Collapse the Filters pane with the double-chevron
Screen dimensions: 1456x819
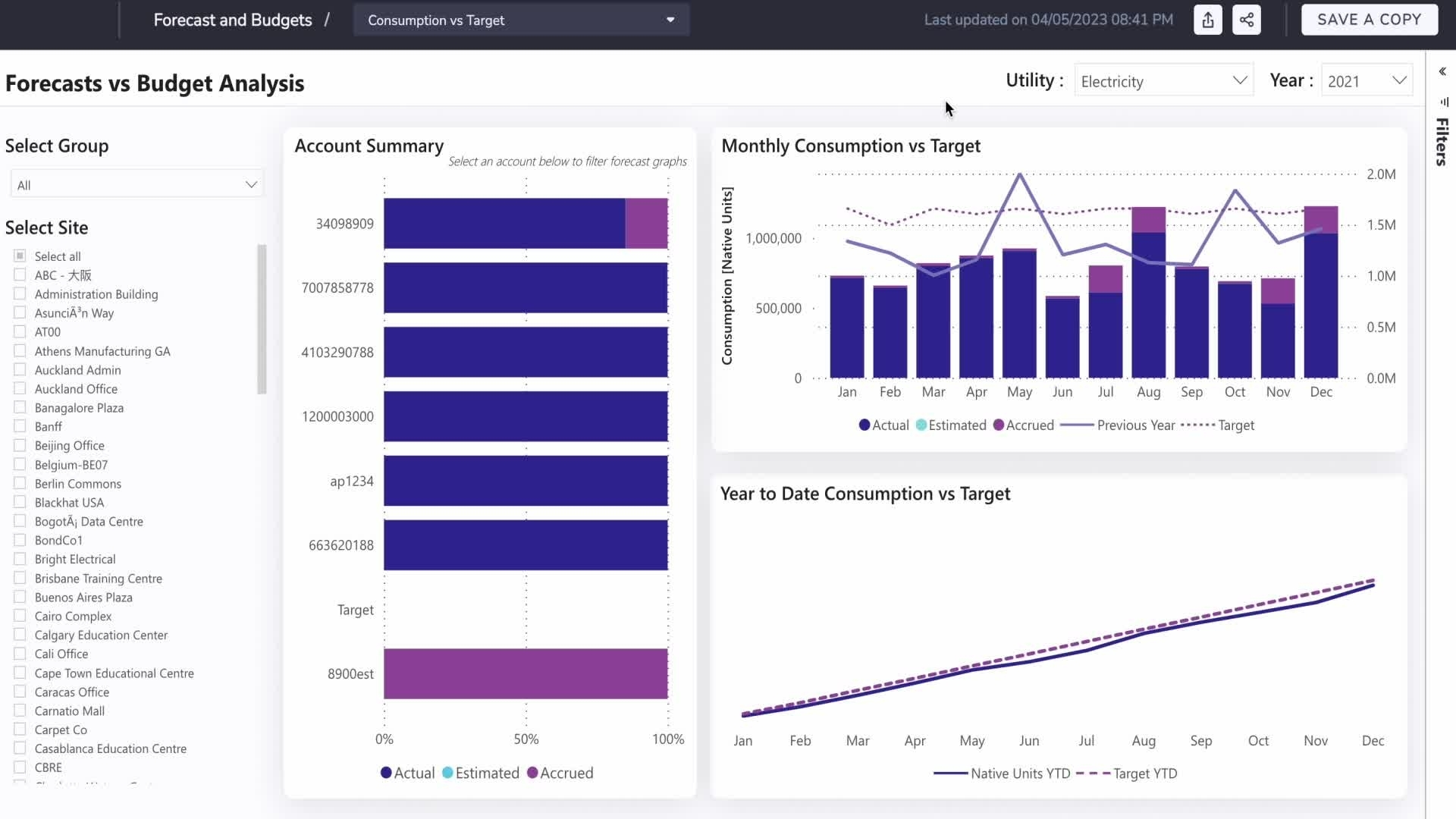coord(1442,71)
